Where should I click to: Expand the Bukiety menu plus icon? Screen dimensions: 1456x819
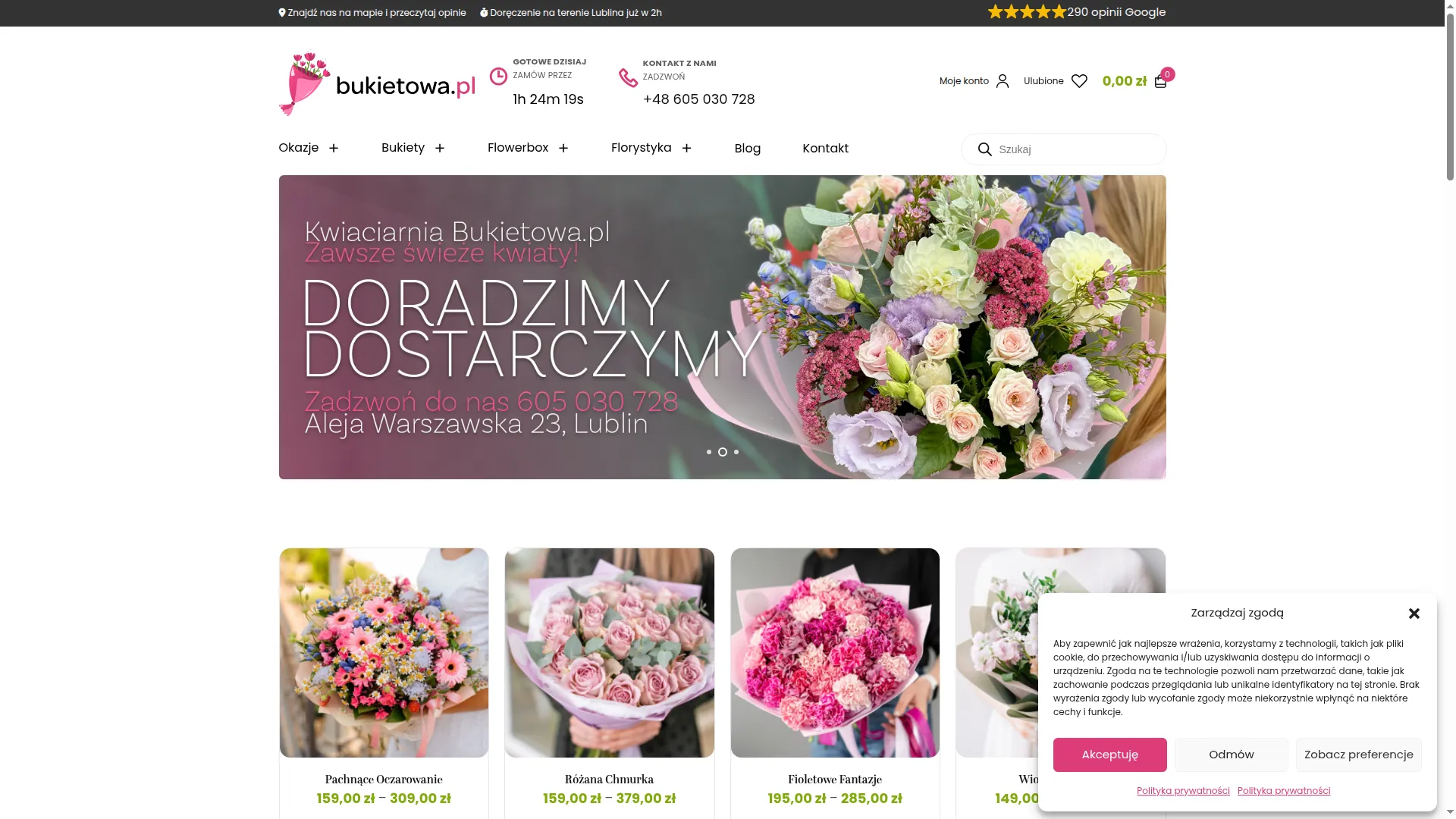(440, 148)
